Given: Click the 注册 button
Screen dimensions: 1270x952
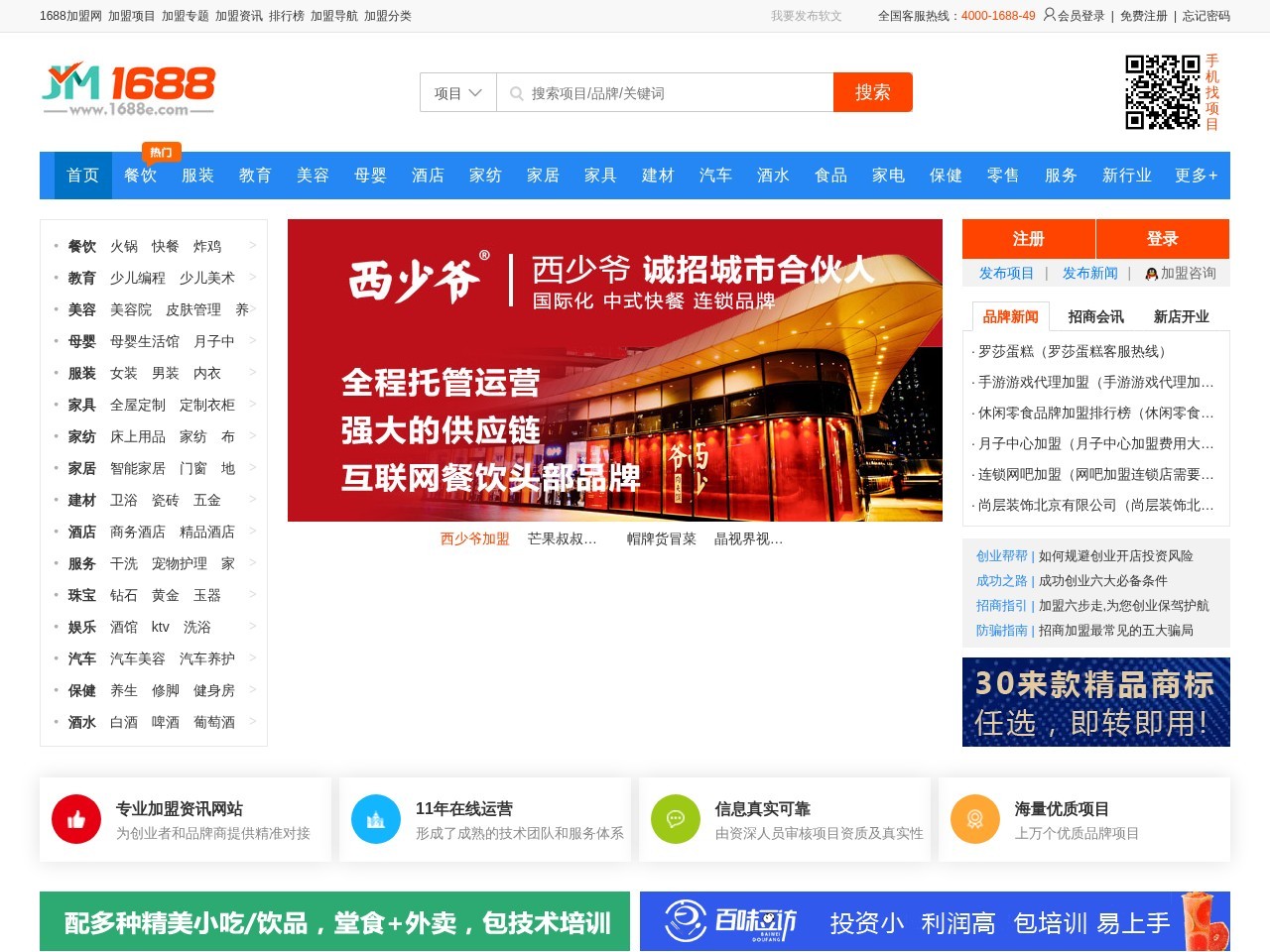Looking at the screenshot, I should coord(1028,239).
